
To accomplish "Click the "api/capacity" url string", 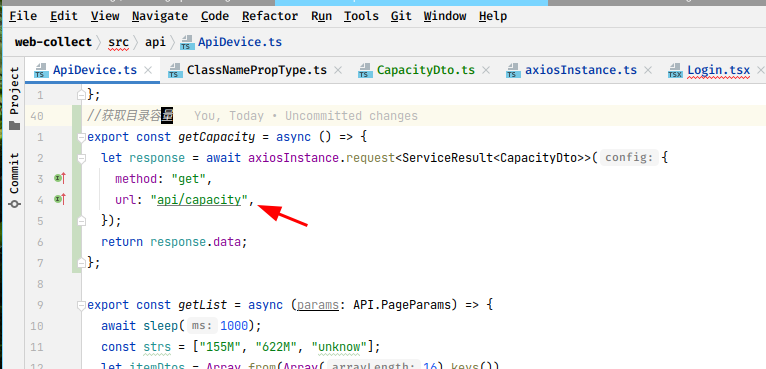I will pos(199,200).
